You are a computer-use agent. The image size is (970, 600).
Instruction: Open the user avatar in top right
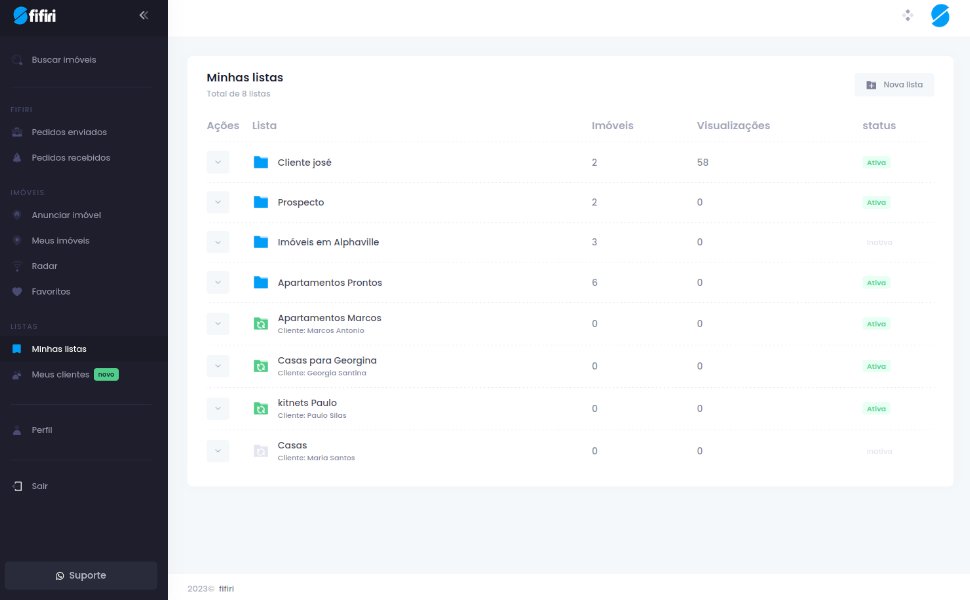click(x=940, y=15)
